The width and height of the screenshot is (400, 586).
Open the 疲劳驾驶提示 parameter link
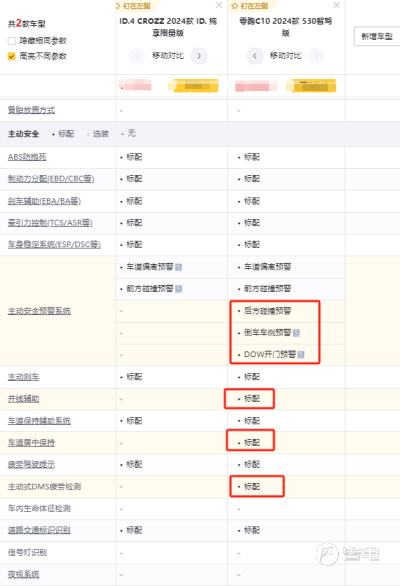coord(31,465)
